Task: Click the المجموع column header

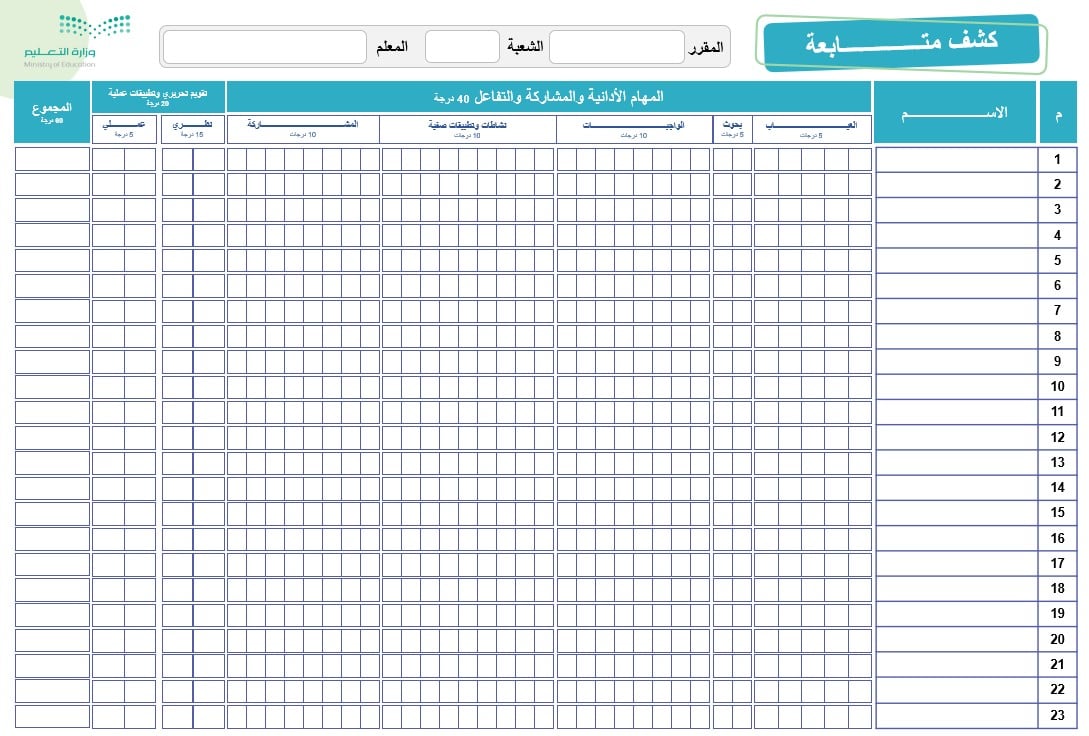Action: point(52,112)
